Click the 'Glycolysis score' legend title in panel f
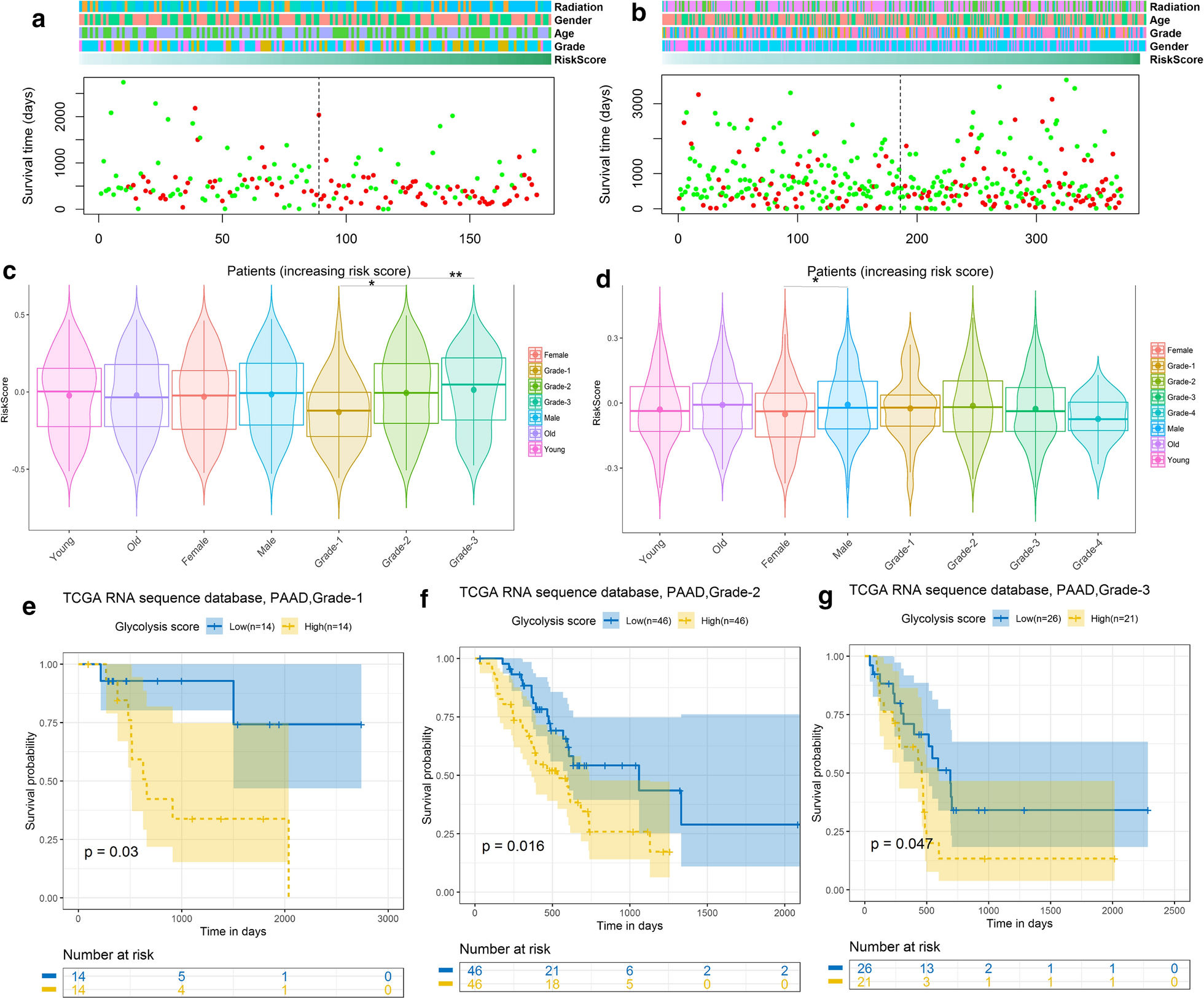The height and width of the screenshot is (999, 1204). pyautogui.click(x=553, y=621)
